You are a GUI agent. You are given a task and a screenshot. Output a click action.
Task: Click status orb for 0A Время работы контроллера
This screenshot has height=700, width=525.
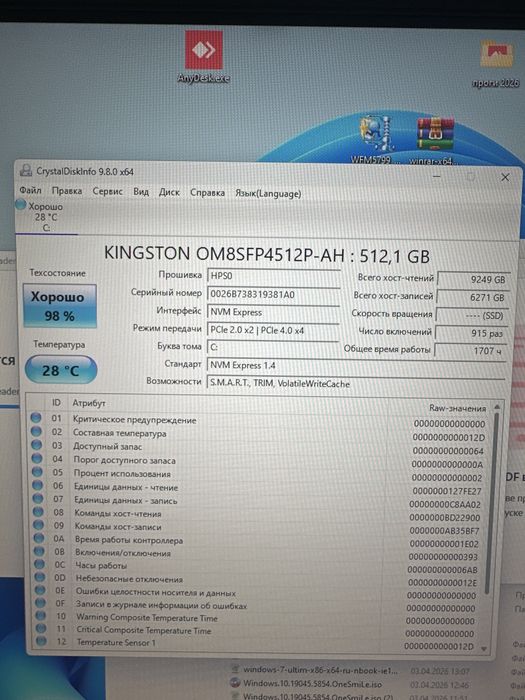pyautogui.click(x=39, y=538)
